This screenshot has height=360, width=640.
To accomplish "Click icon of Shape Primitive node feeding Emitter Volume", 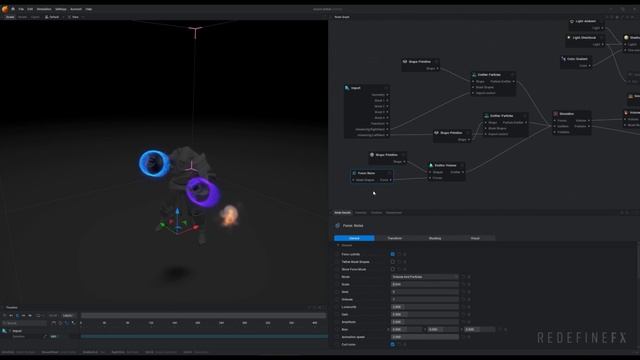I will 372,155.
